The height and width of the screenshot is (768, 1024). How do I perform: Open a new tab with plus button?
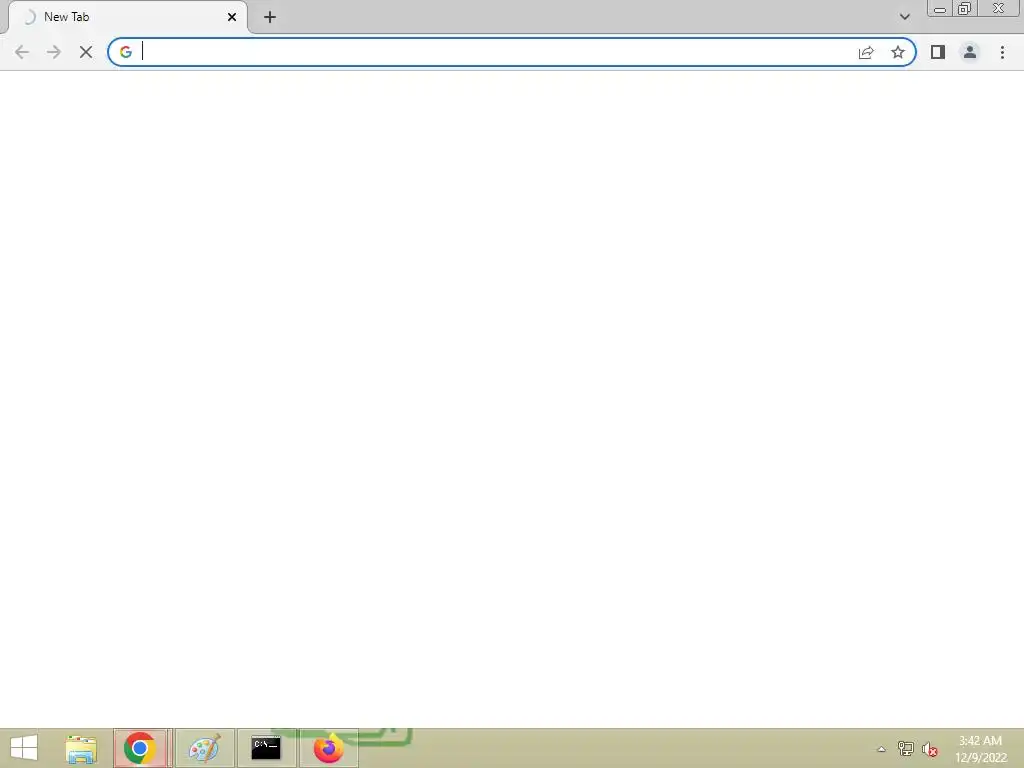click(x=270, y=17)
